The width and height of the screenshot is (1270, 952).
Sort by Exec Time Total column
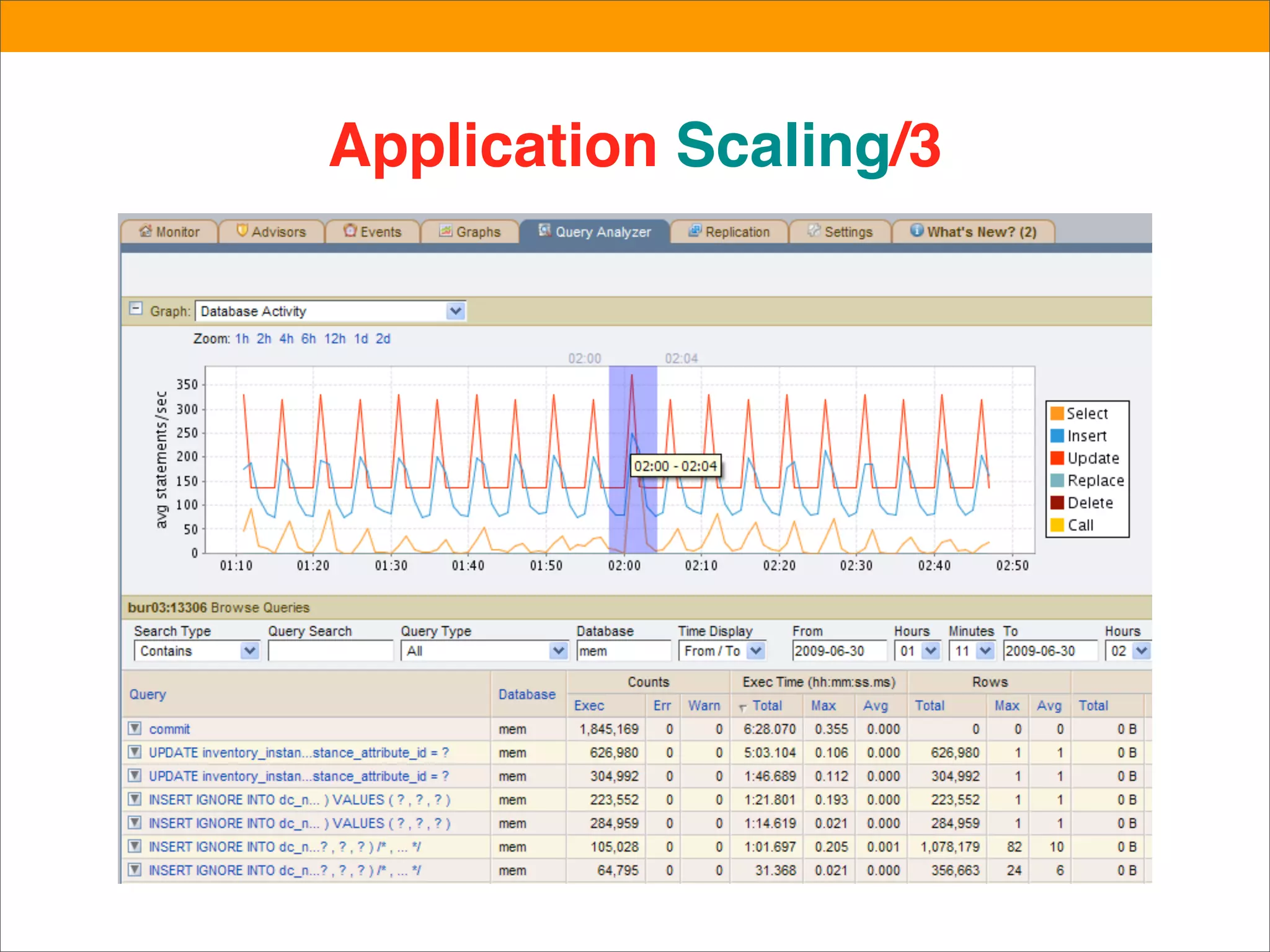tap(767, 705)
